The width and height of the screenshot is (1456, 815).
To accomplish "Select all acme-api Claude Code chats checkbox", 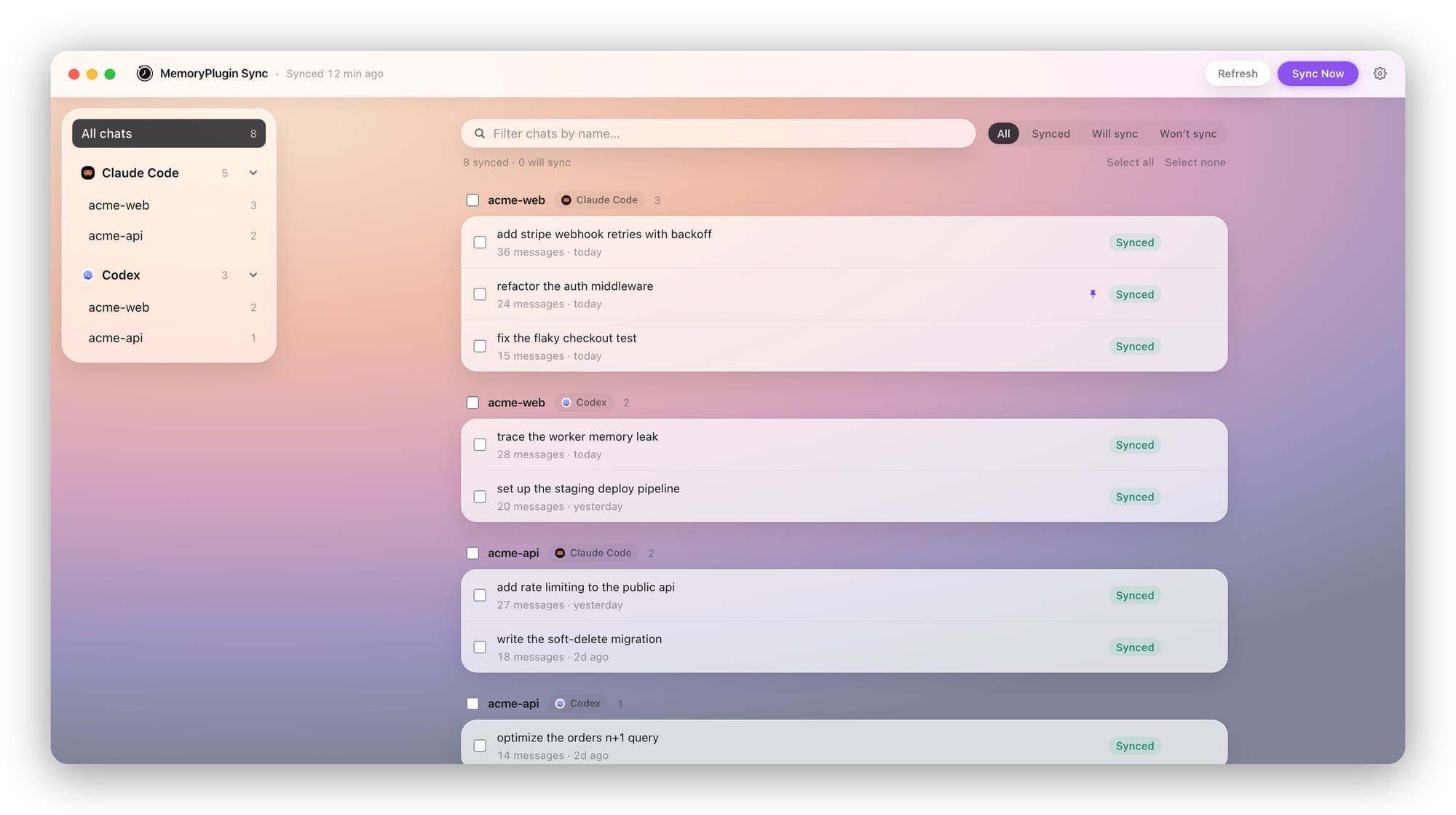I will pos(472,553).
